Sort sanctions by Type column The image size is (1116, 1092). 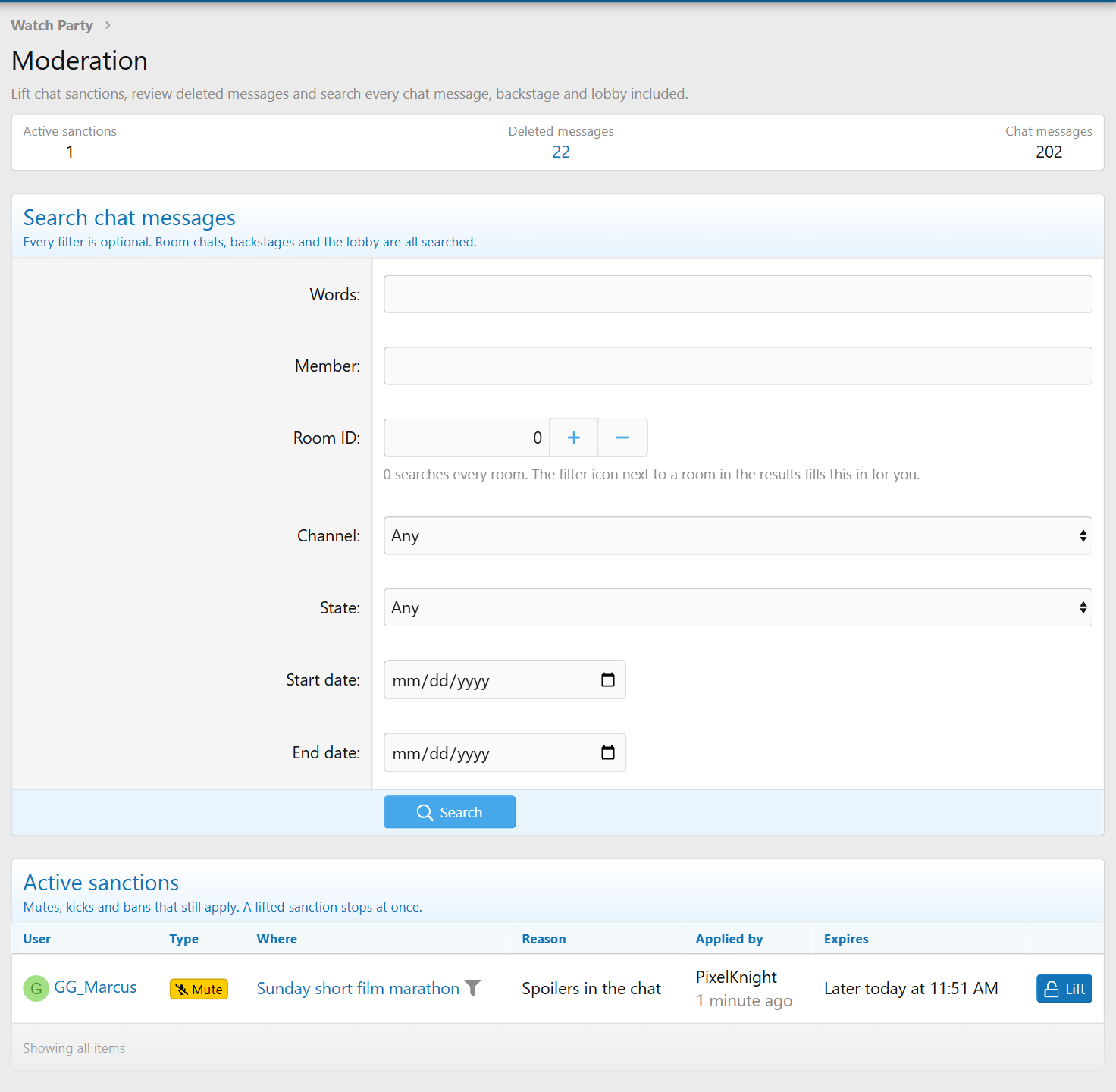(x=183, y=939)
